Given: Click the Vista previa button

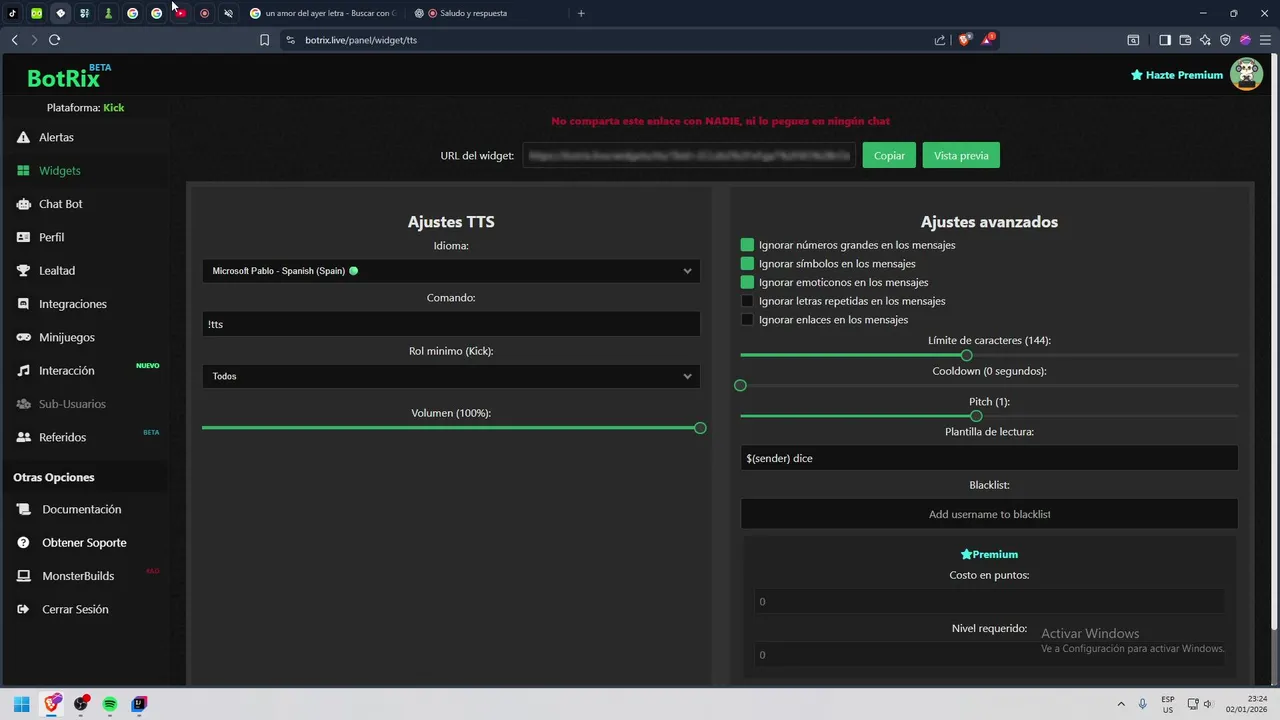Looking at the screenshot, I should click(x=961, y=155).
